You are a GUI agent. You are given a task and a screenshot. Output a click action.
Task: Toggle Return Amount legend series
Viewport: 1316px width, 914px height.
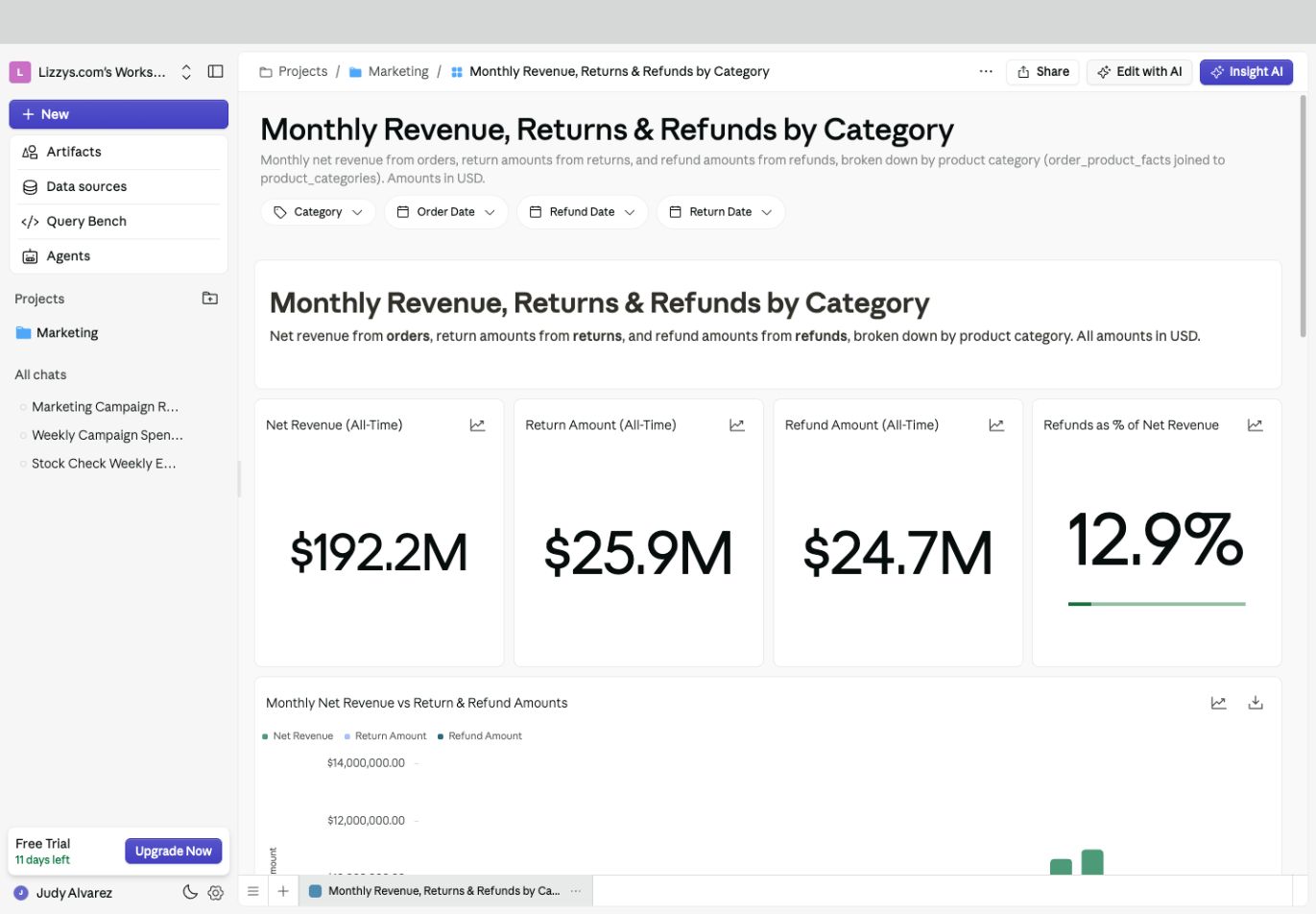(x=385, y=736)
